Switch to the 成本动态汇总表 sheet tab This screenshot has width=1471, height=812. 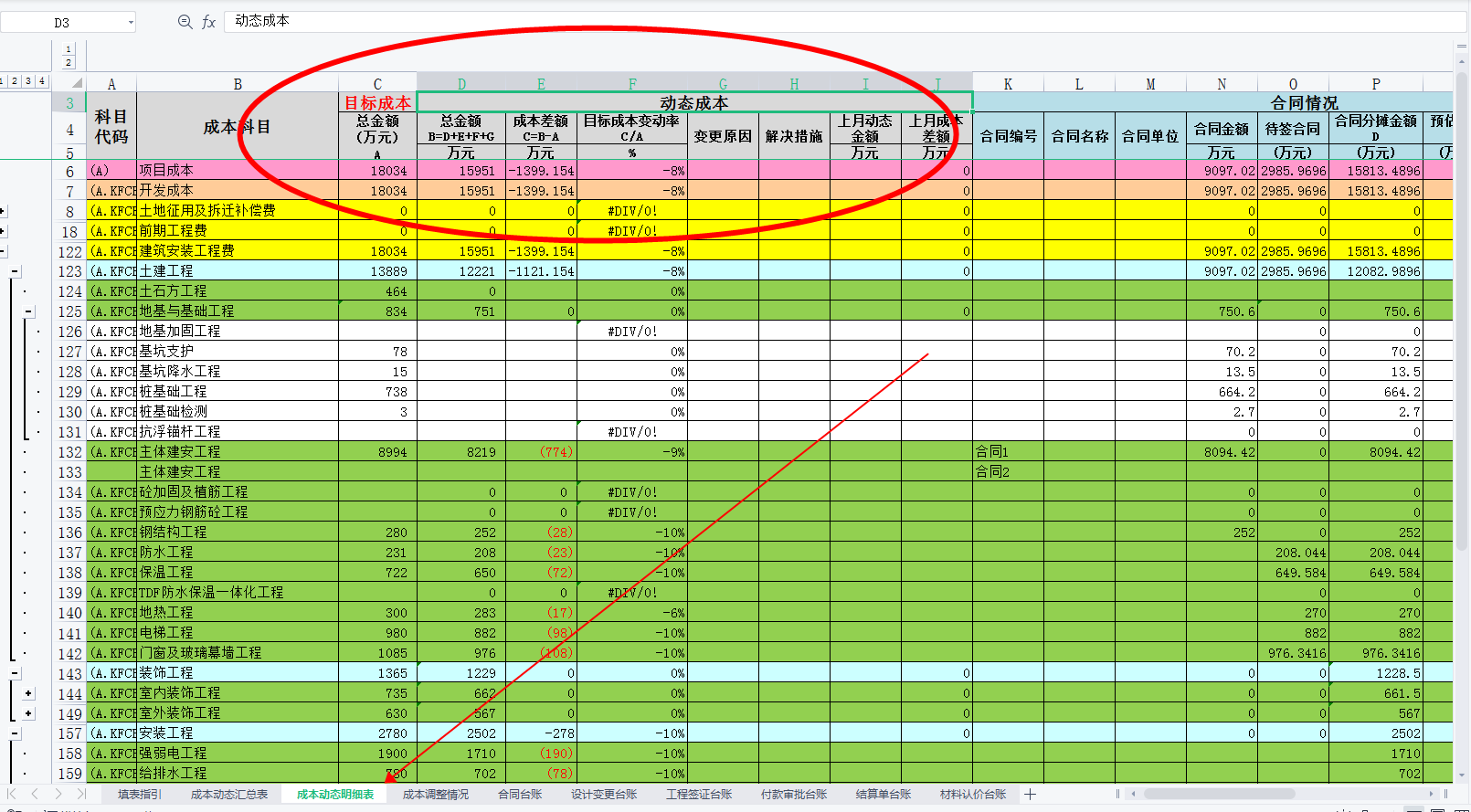229,795
